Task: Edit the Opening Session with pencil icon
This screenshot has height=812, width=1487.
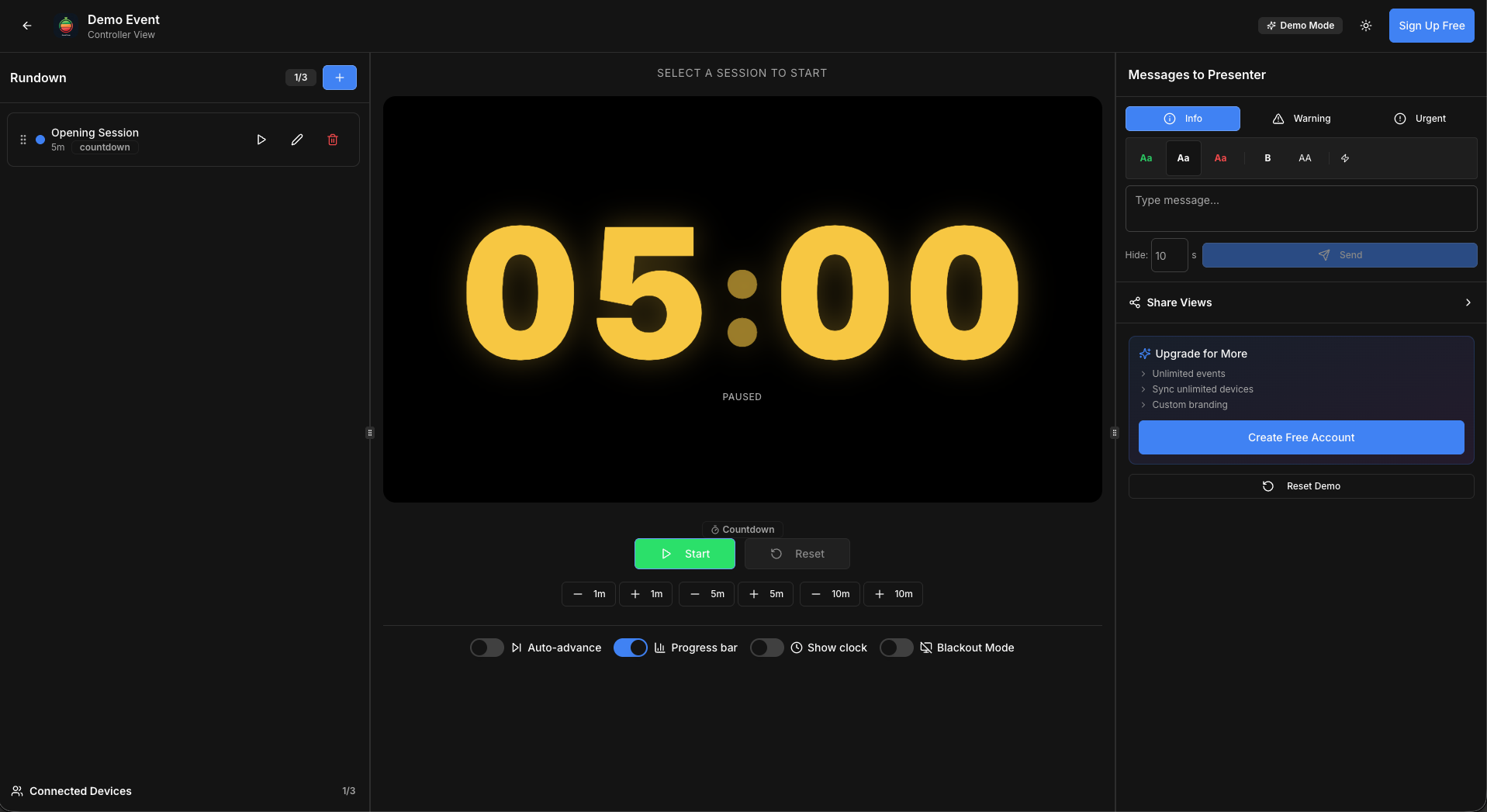Action: pos(296,140)
